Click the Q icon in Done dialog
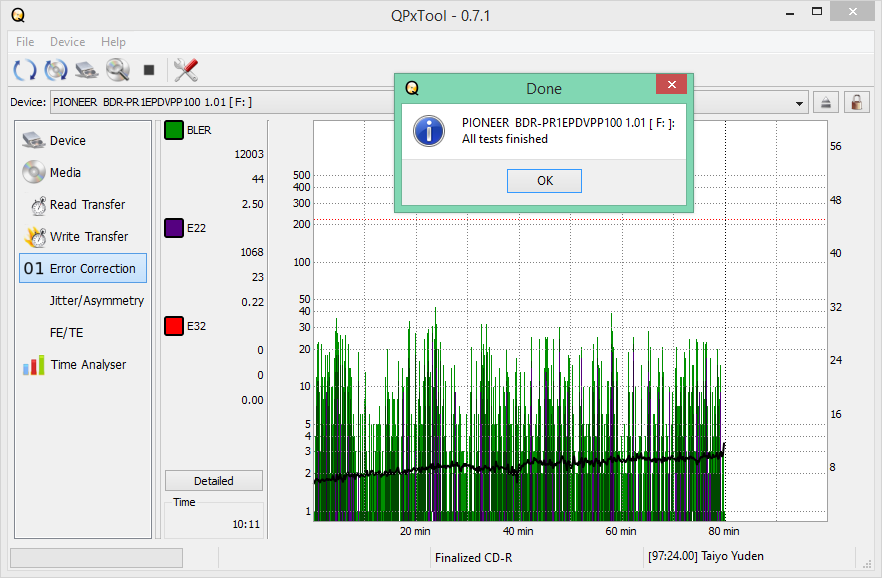882x578 pixels. [x=412, y=88]
